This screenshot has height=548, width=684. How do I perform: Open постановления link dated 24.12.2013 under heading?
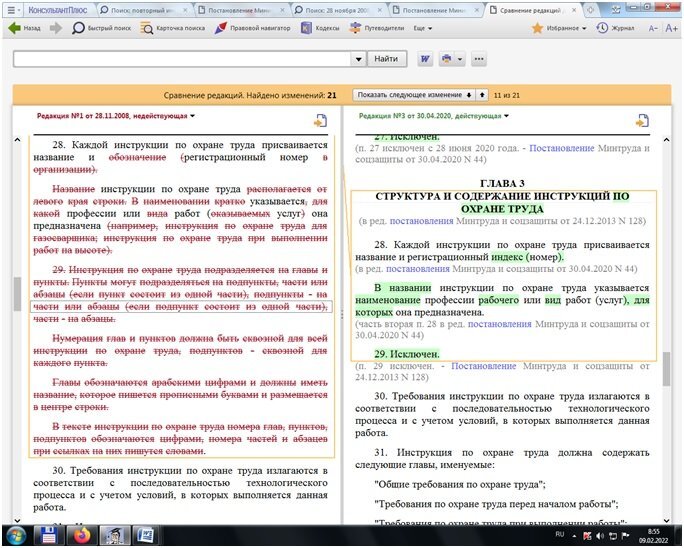pyautogui.click(x=421, y=221)
